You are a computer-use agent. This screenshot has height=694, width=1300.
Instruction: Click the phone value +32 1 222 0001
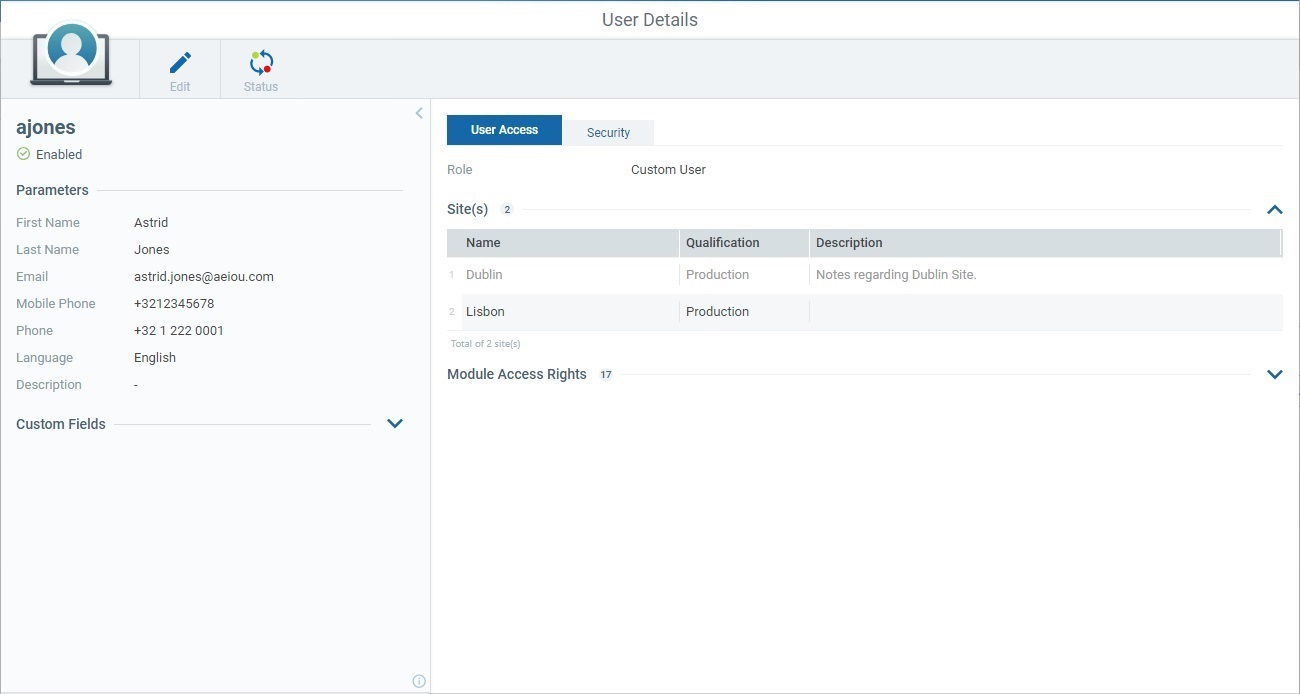179,331
